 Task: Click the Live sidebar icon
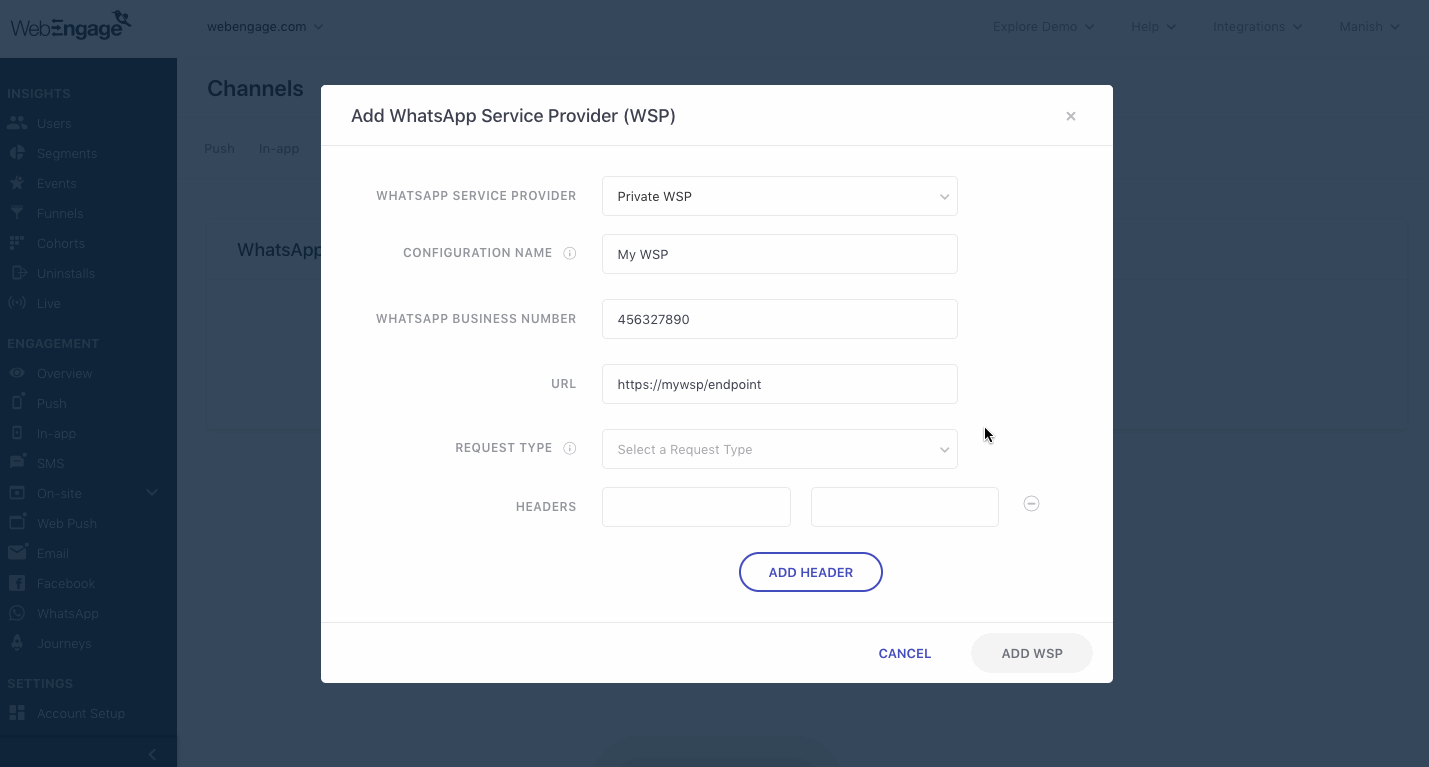pyautogui.click(x=17, y=303)
